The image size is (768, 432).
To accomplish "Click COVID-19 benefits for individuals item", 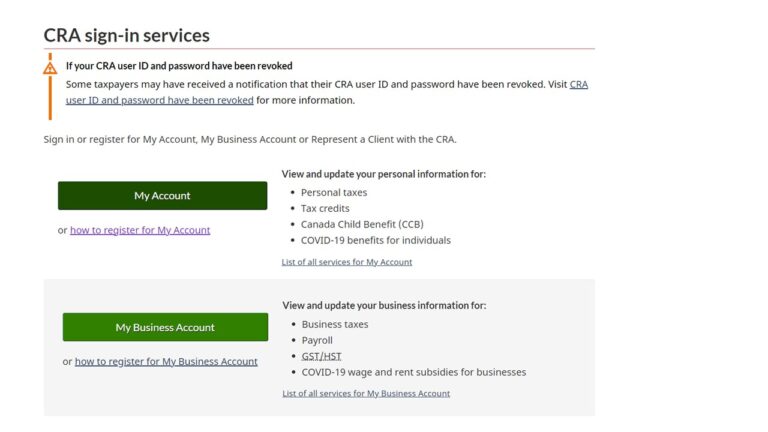I will [x=376, y=240].
